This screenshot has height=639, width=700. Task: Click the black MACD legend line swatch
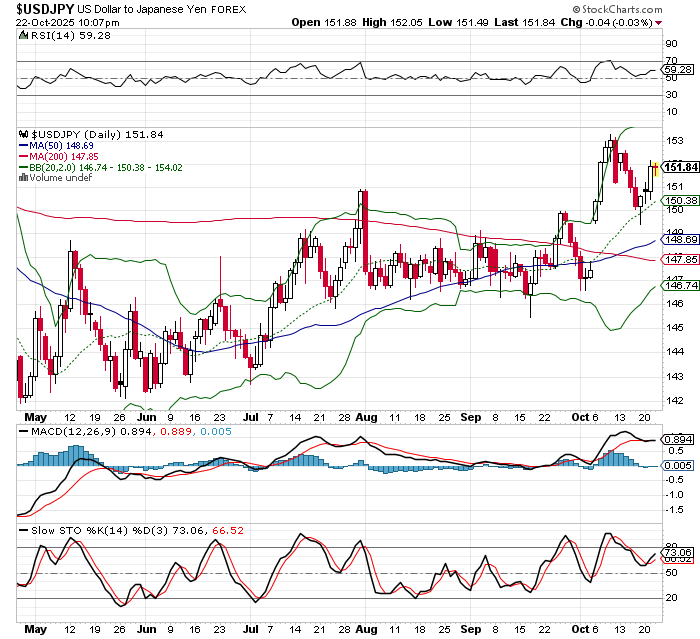[24, 431]
